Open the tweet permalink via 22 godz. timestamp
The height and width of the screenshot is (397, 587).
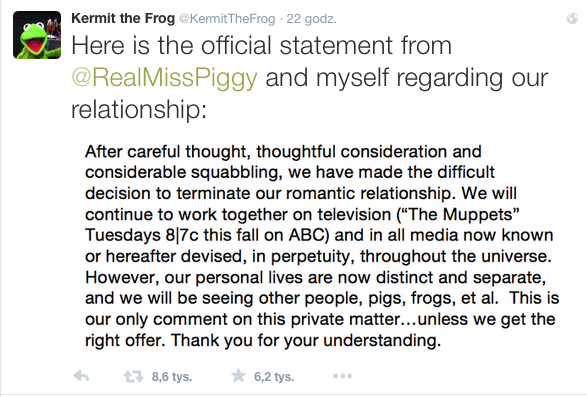311,18
